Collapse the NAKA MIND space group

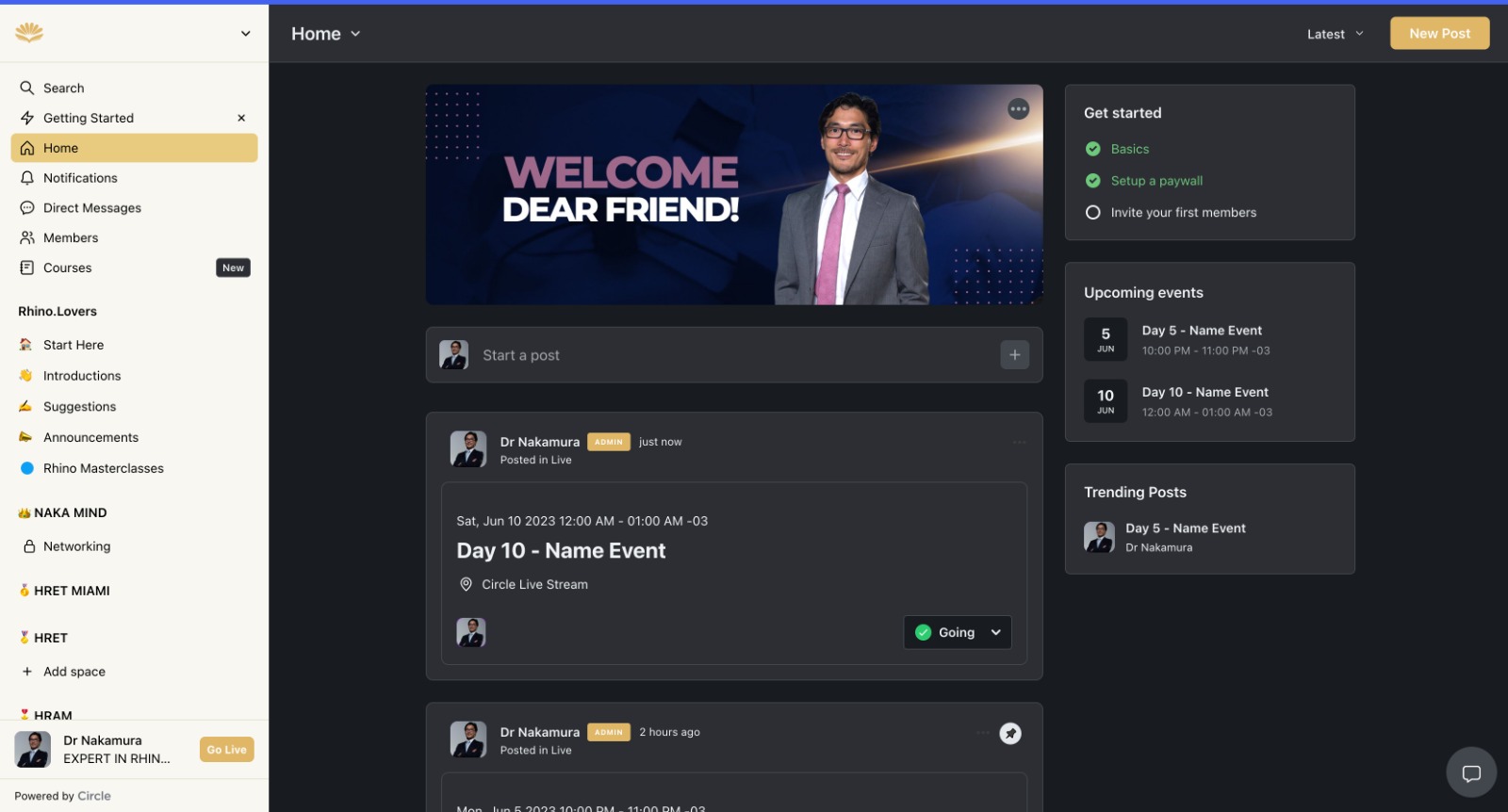pyautogui.click(x=62, y=513)
